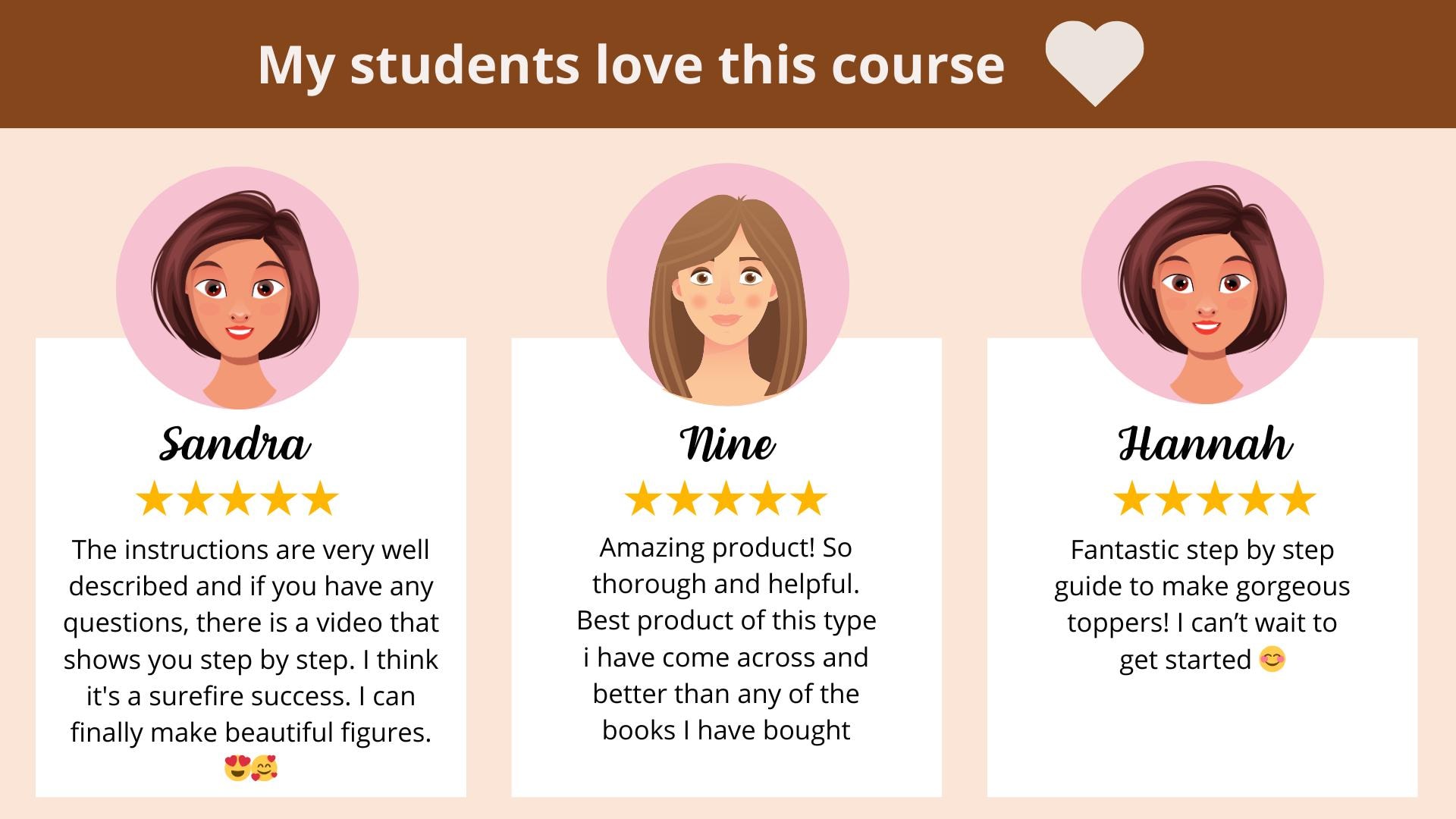1456x819 pixels.
Task: Click the first star under Sandra
Action: pyautogui.click(x=155, y=498)
